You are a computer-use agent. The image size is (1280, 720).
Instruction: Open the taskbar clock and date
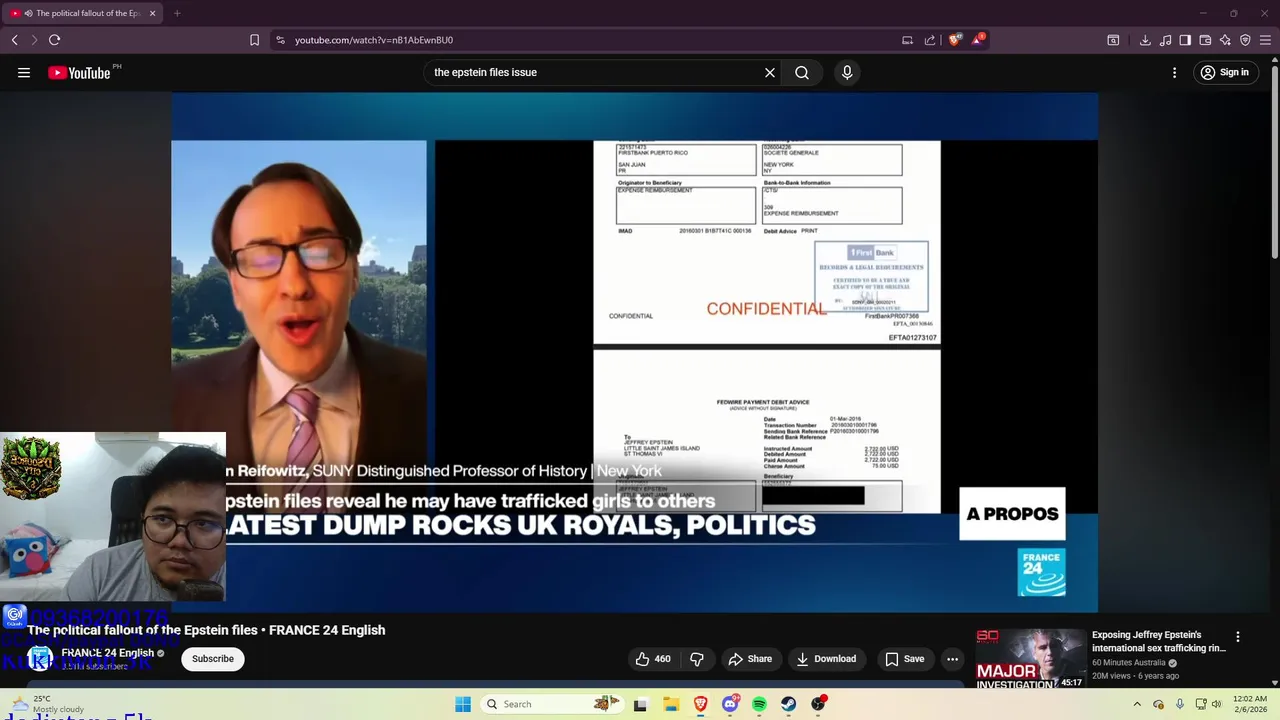pyautogui.click(x=1250, y=704)
